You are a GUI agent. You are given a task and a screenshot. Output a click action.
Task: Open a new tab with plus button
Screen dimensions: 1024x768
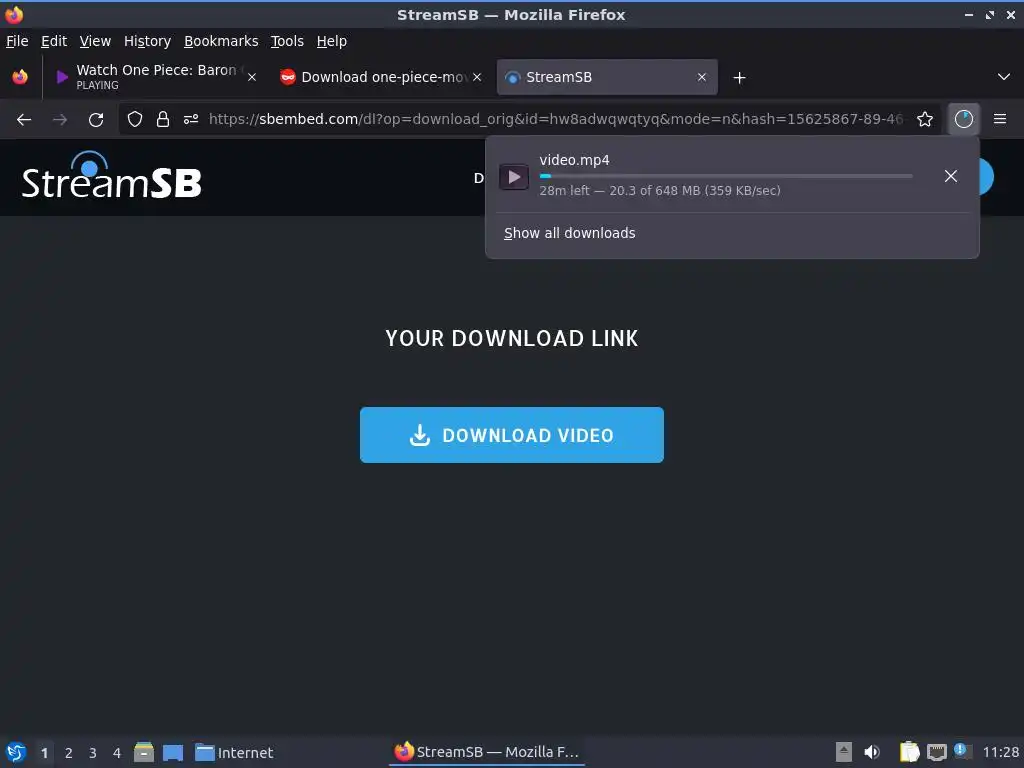pos(739,78)
